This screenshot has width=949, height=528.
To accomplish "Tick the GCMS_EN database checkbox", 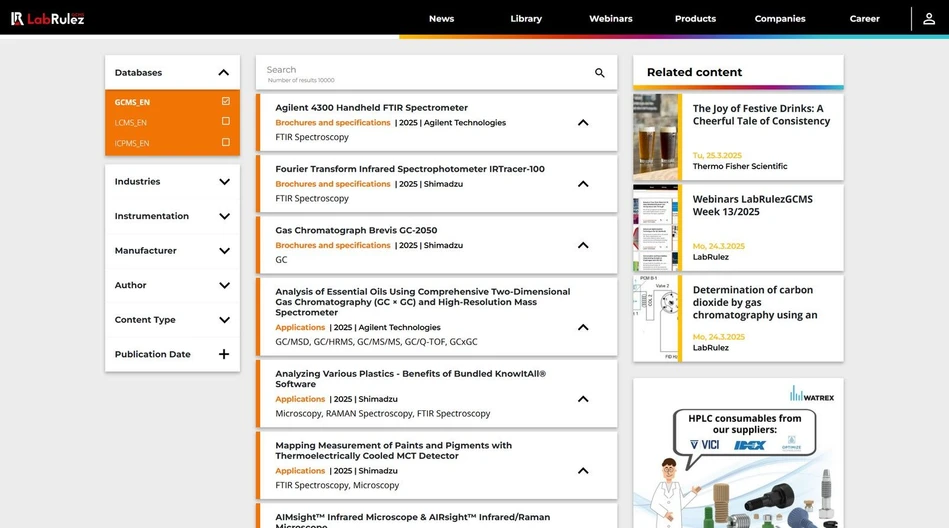I will [x=226, y=101].
